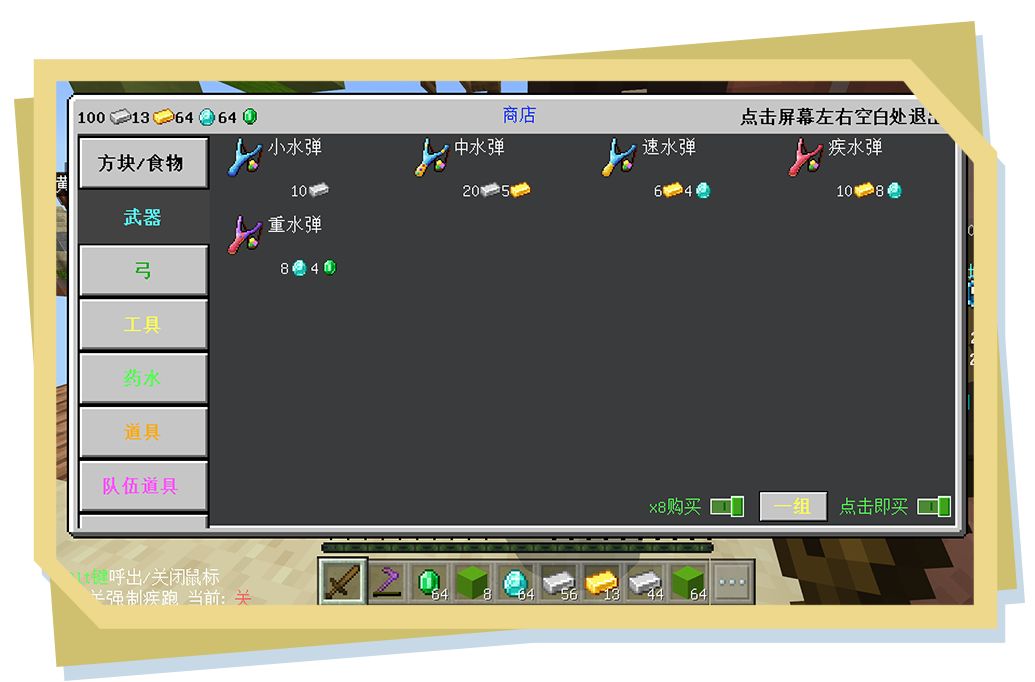Pick the red 疾水弹 slingshot icon

tap(806, 156)
